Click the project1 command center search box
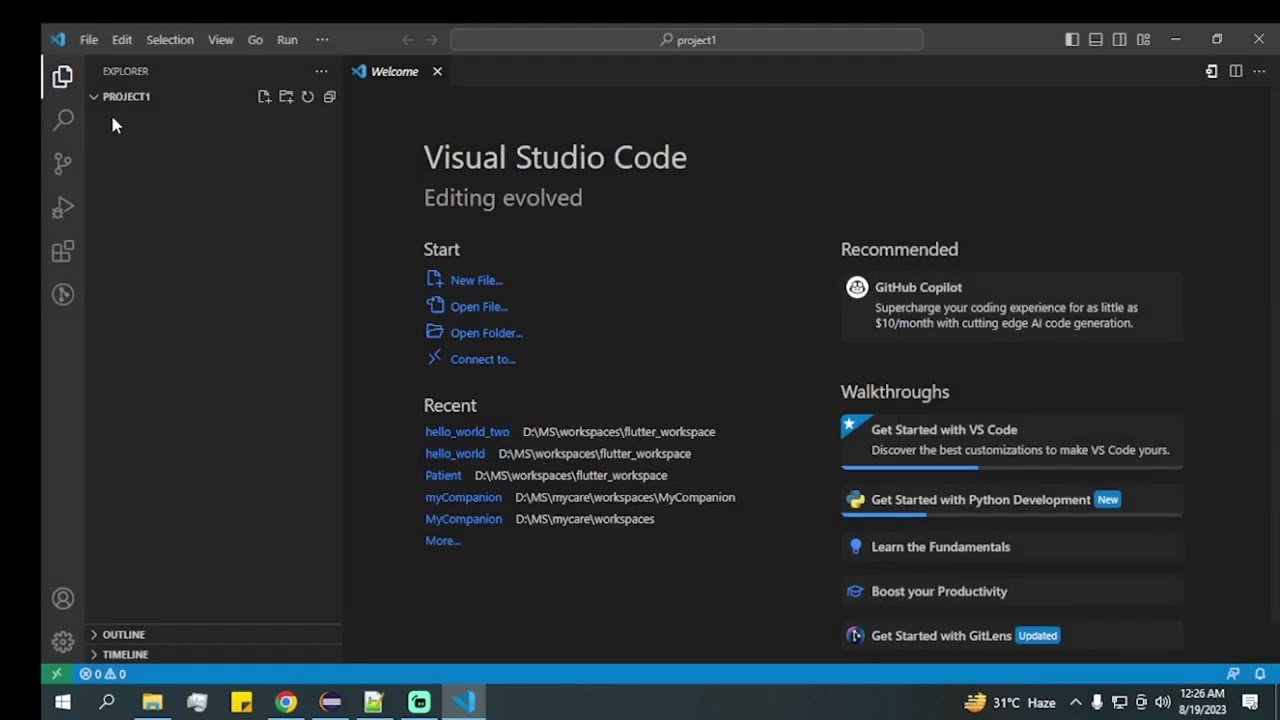The image size is (1280, 720). pyautogui.click(x=687, y=40)
